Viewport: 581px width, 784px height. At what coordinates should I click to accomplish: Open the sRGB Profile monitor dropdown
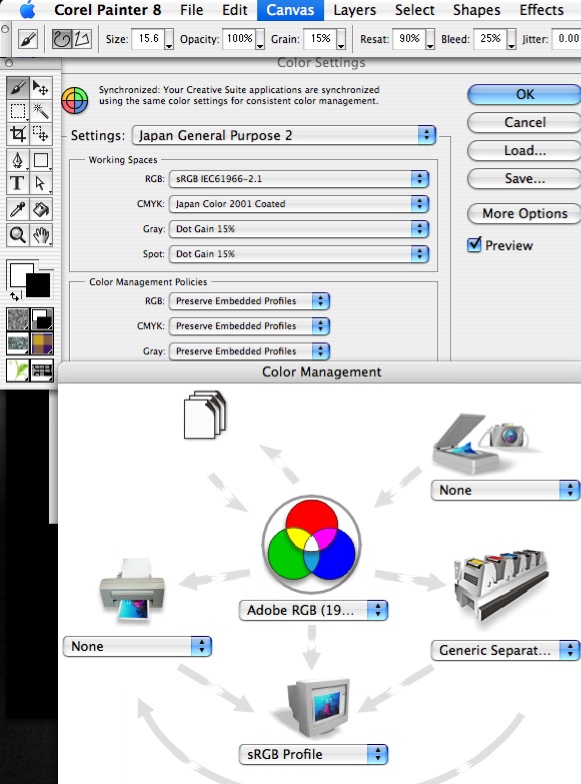point(314,754)
